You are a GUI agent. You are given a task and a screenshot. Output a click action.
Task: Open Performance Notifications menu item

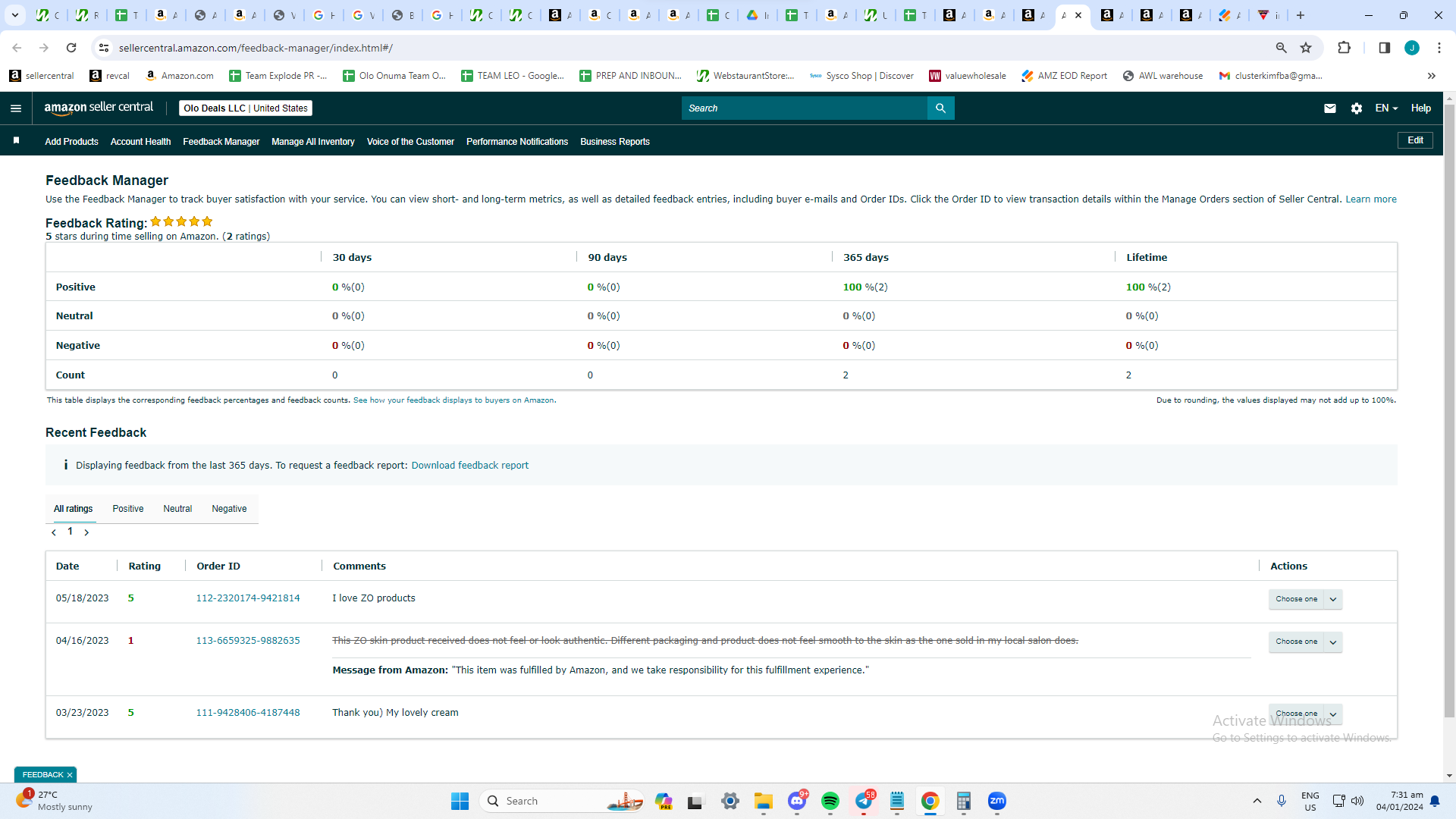click(517, 142)
